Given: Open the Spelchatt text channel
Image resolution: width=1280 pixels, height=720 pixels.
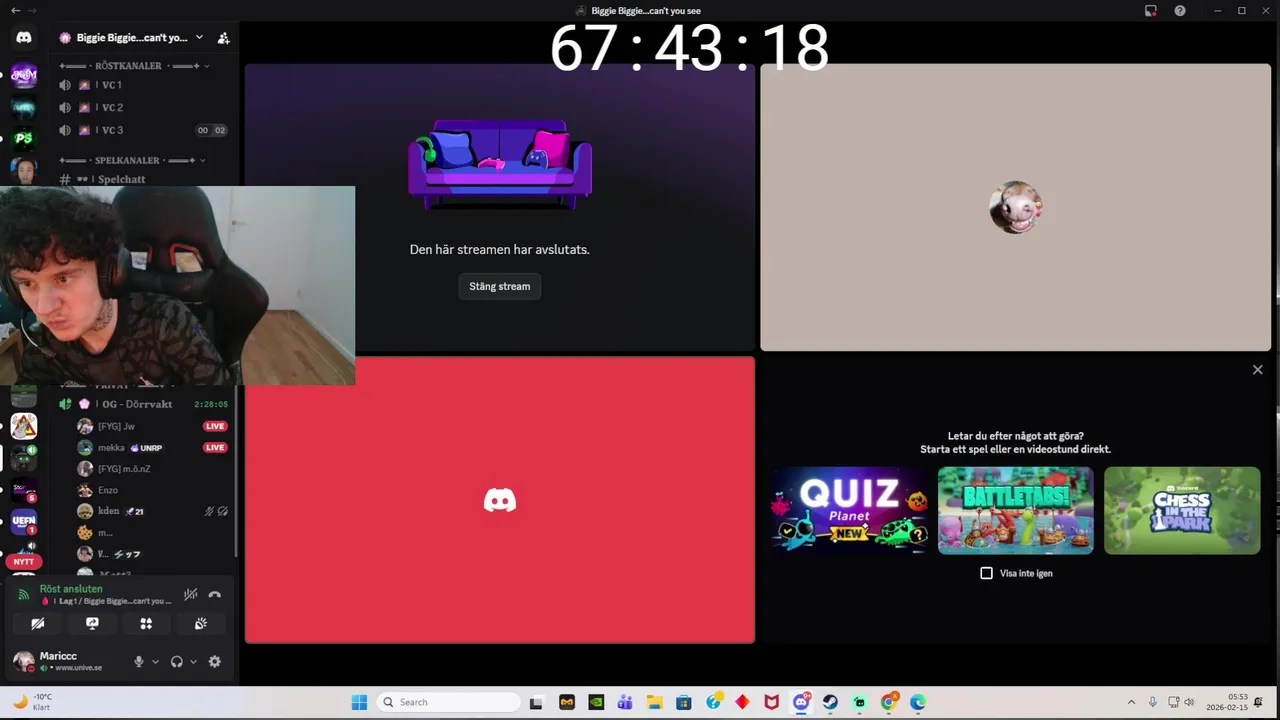Looking at the screenshot, I should [143, 179].
